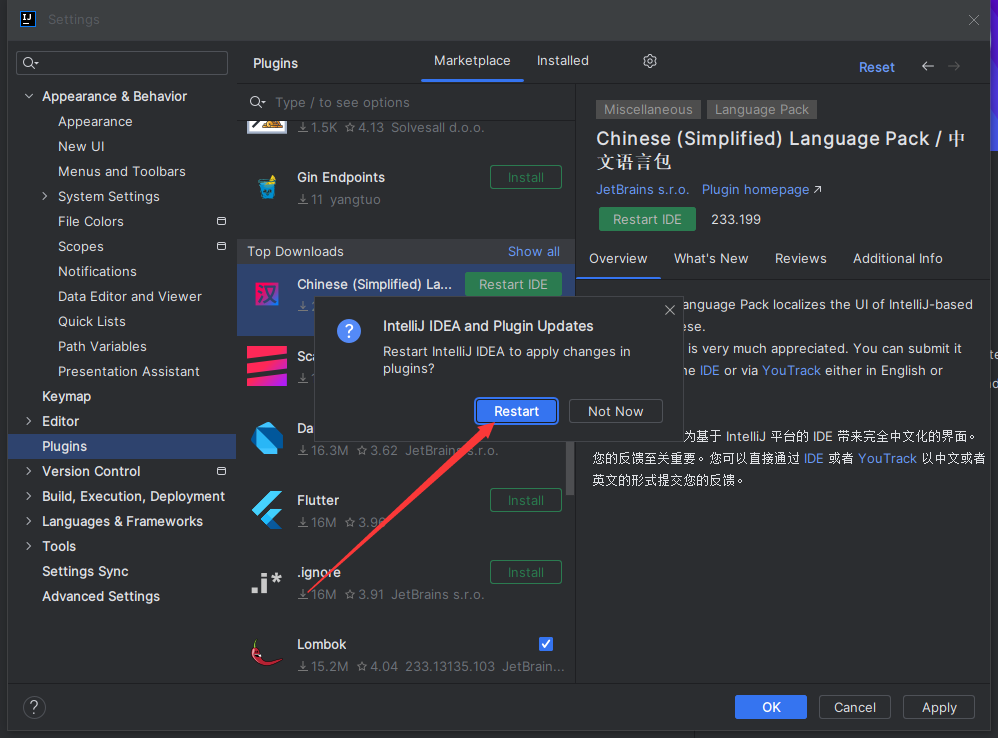Click Restart IDE in plugin list row
998x738 pixels.
click(x=513, y=284)
